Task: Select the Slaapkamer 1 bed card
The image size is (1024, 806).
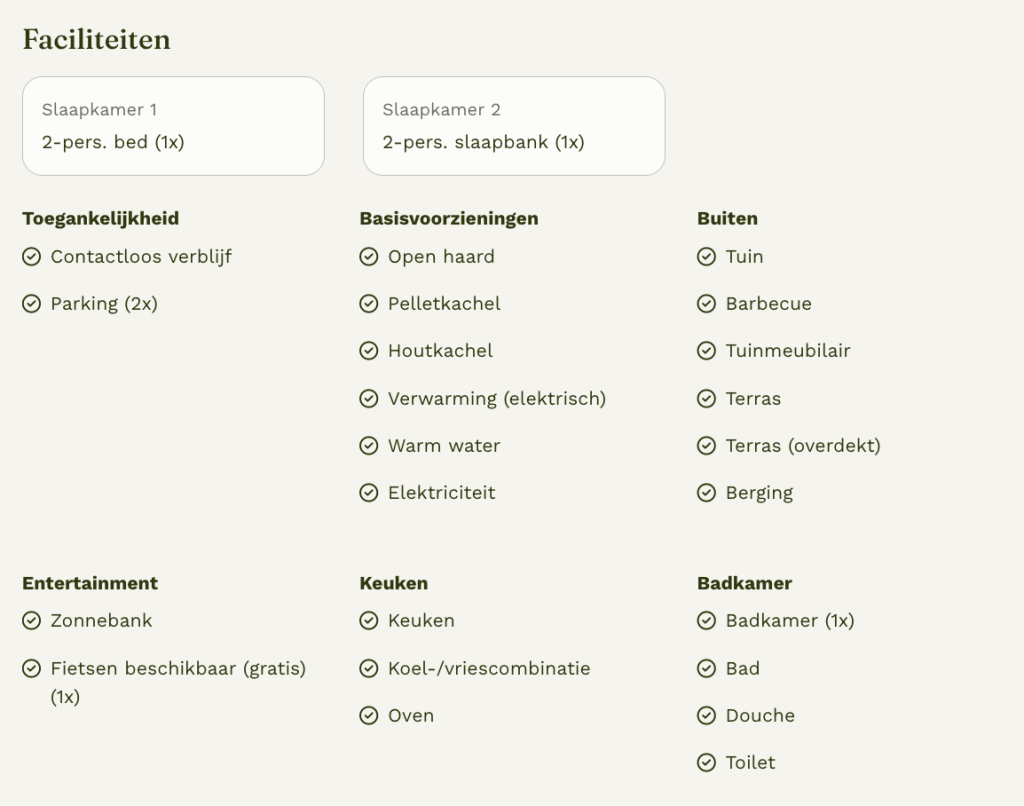Action: (x=174, y=126)
